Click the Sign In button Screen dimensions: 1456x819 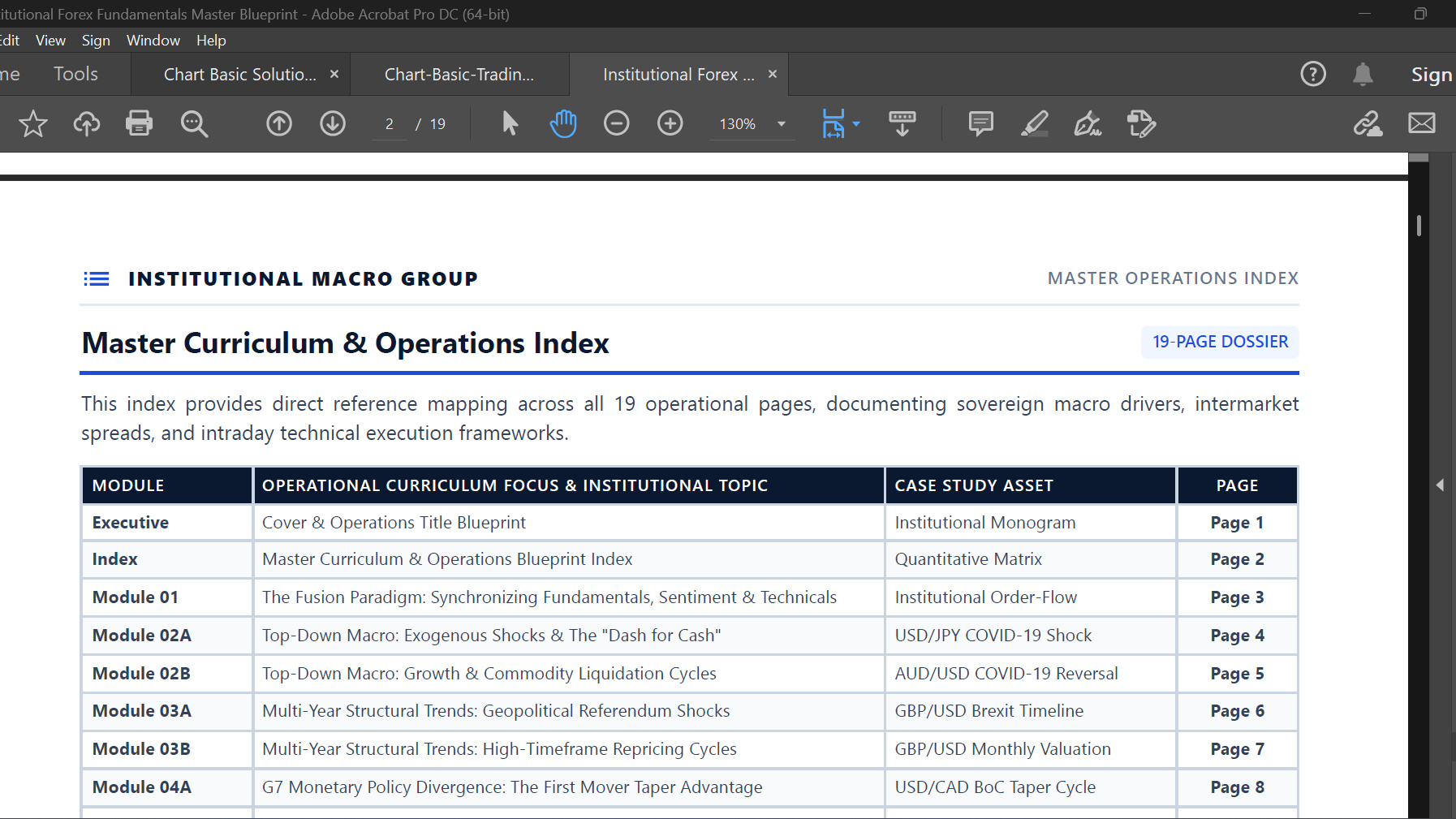click(1432, 75)
